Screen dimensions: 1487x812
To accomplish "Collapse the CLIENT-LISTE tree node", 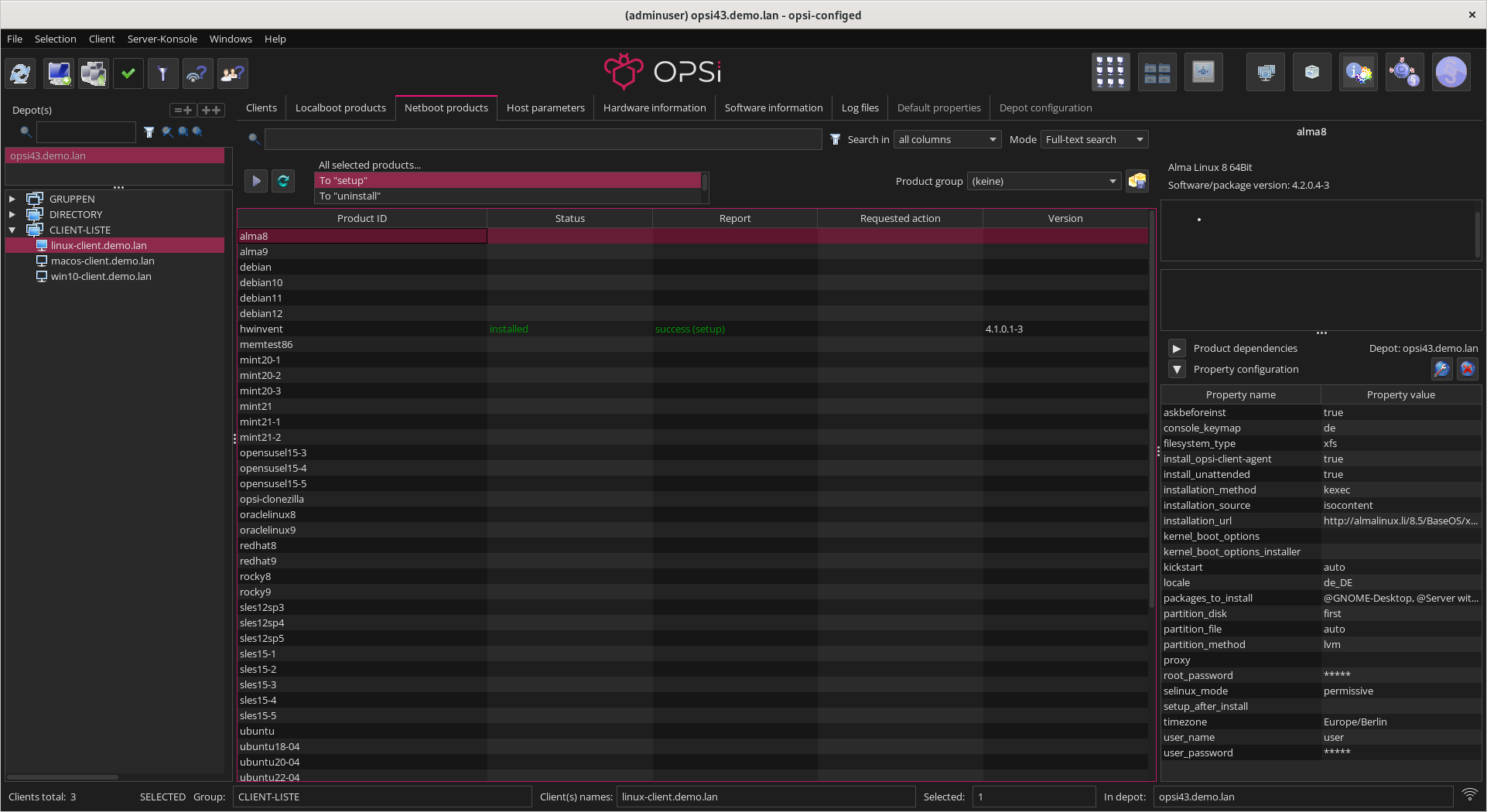I will tap(12, 230).
